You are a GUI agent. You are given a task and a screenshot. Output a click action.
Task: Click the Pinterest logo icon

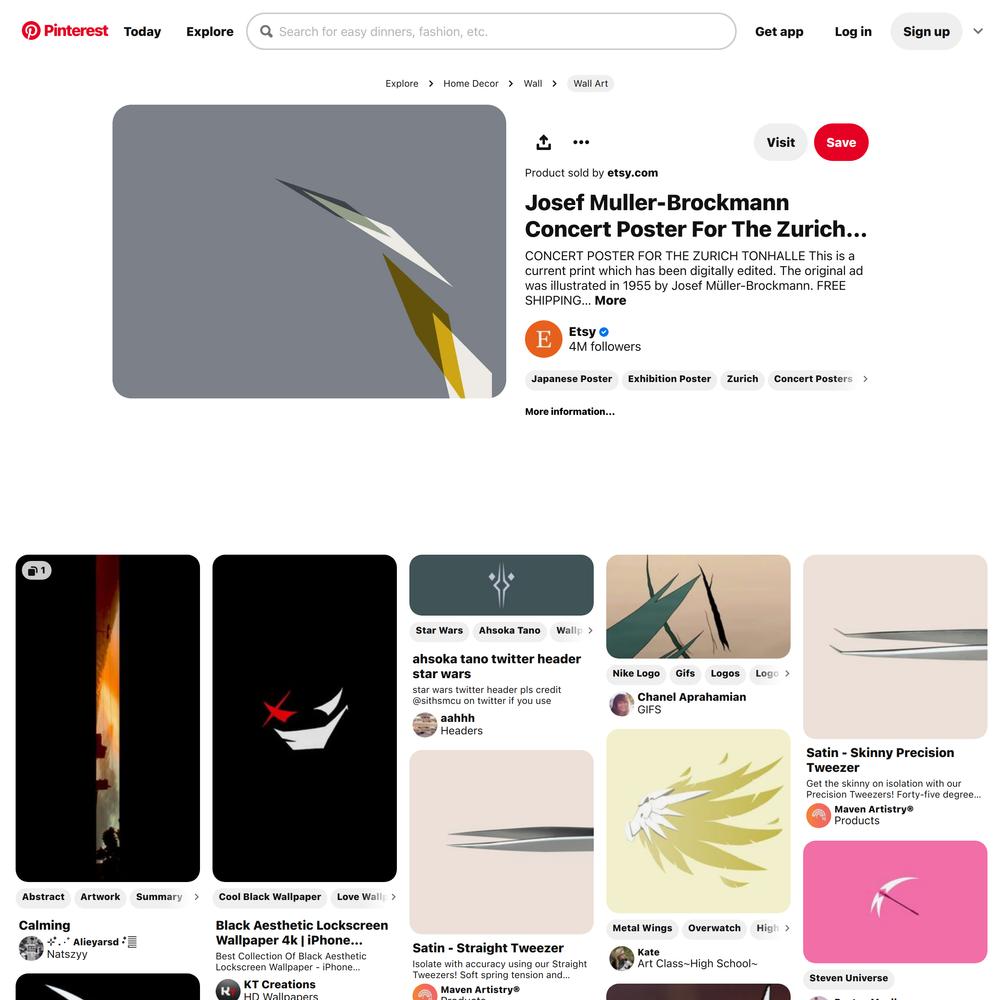[x=31, y=31]
